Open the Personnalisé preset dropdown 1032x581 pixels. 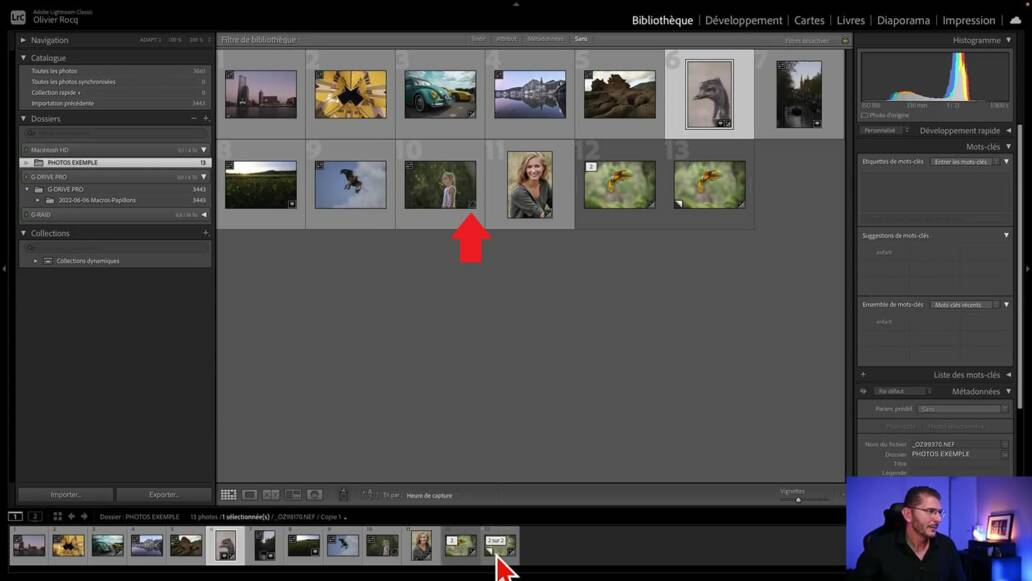tap(883, 130)
